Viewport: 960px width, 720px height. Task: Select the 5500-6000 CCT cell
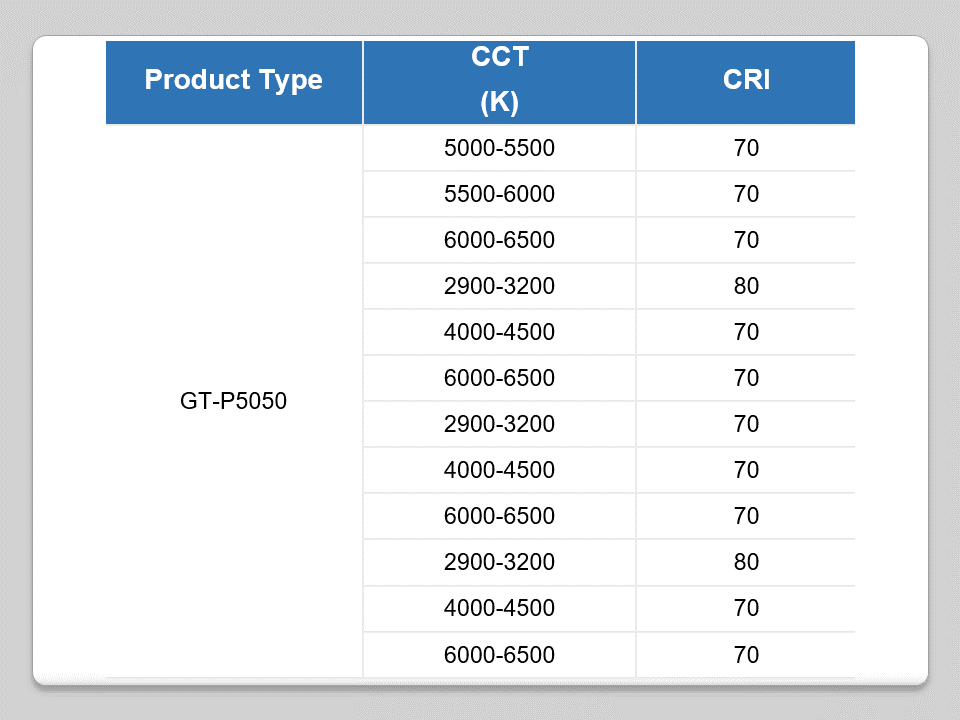tap(499, 194)
